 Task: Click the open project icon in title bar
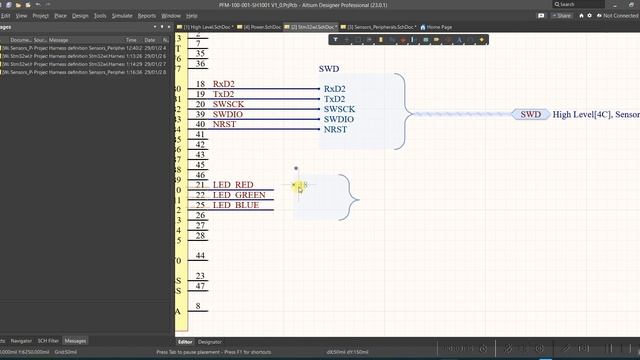pos(28,5)
